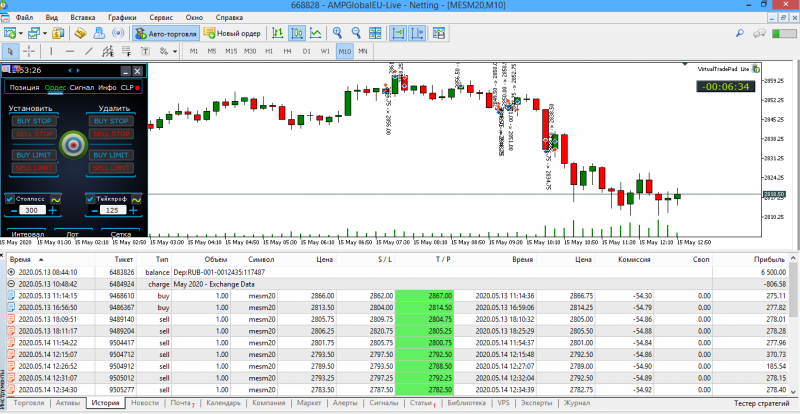Select the horizontal line drawing tool
The height and width of the screenshot is (414, 800).
pyautogui.click(x=70, y=51)
